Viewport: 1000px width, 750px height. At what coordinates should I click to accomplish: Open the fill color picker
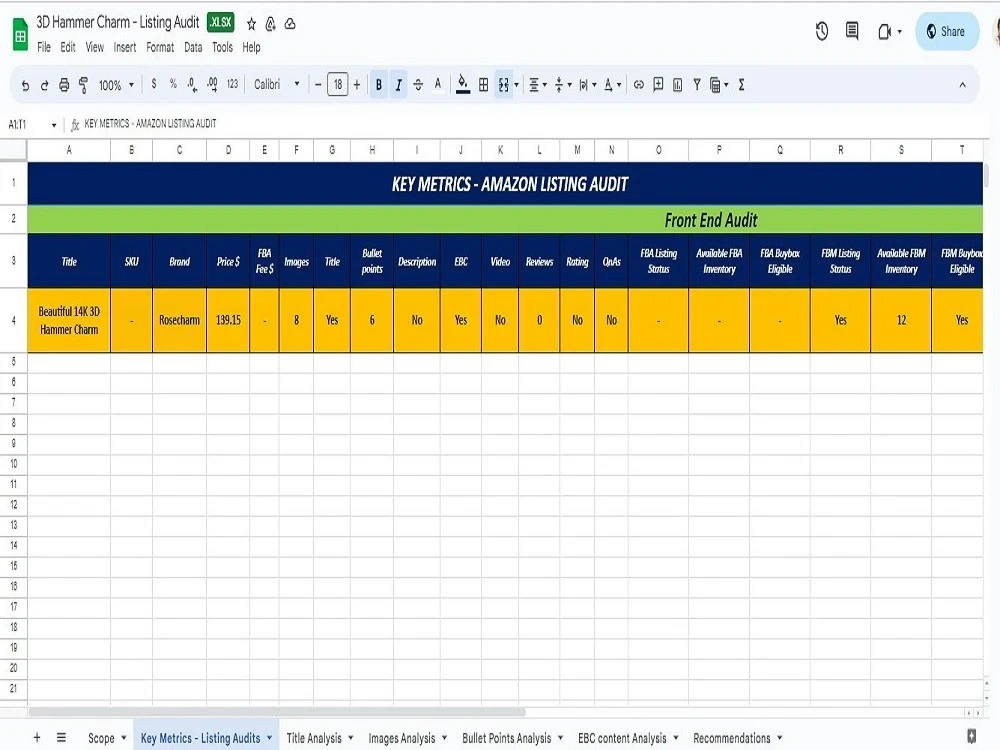(x=463, y=85)
